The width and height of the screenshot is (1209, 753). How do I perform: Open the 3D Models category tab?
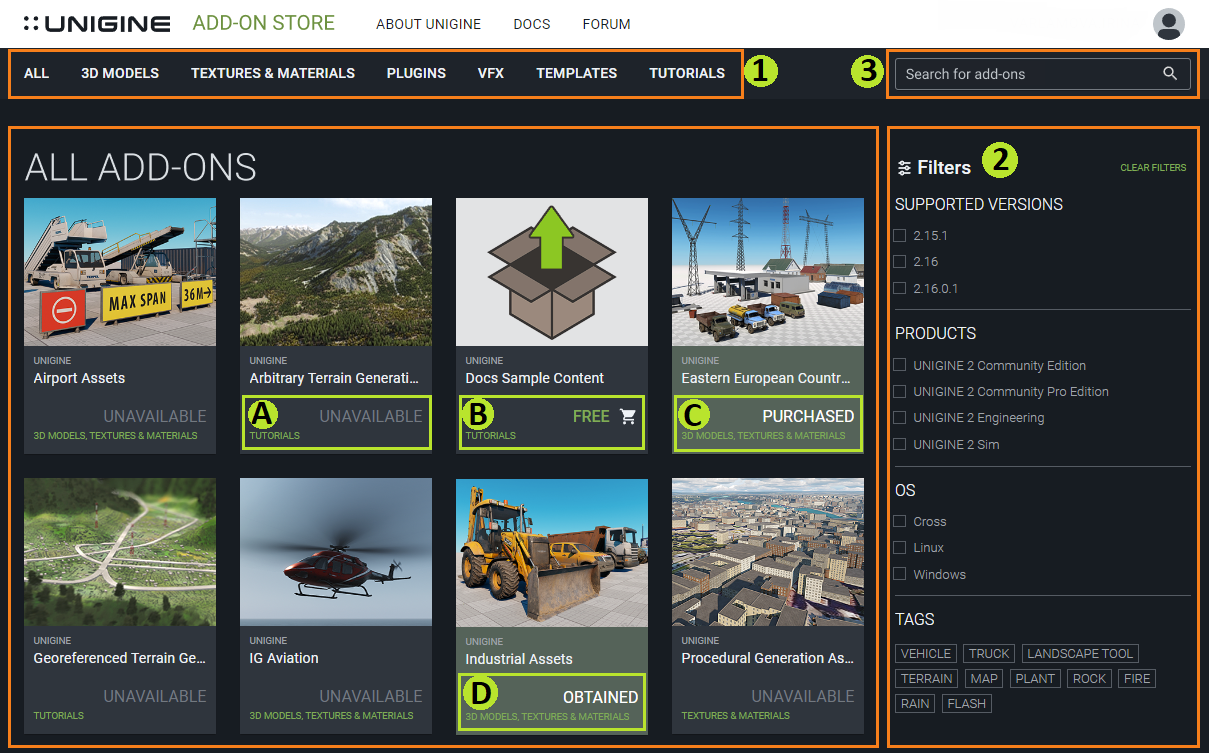click(x=120, y=73)
